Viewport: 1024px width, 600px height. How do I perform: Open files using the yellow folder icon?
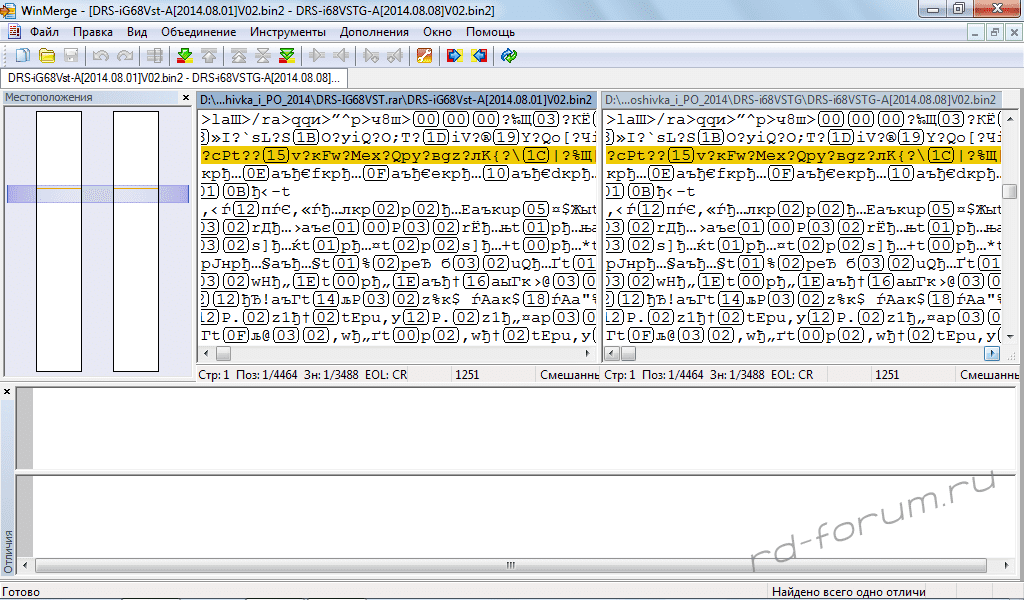point(46,56)
